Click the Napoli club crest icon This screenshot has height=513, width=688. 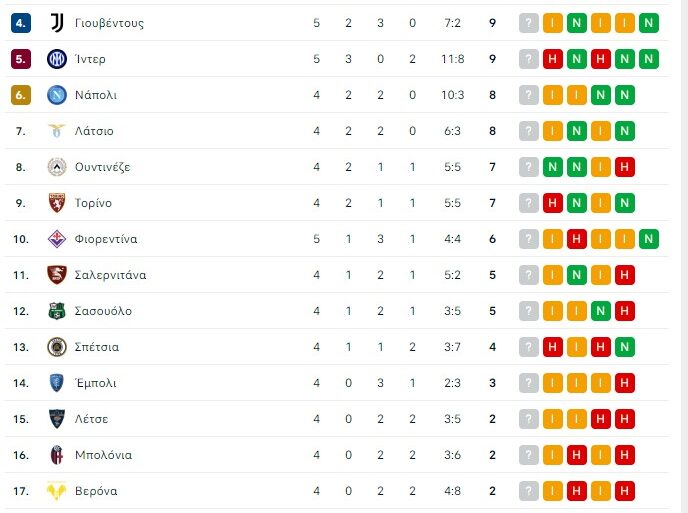tap(56, 95)
